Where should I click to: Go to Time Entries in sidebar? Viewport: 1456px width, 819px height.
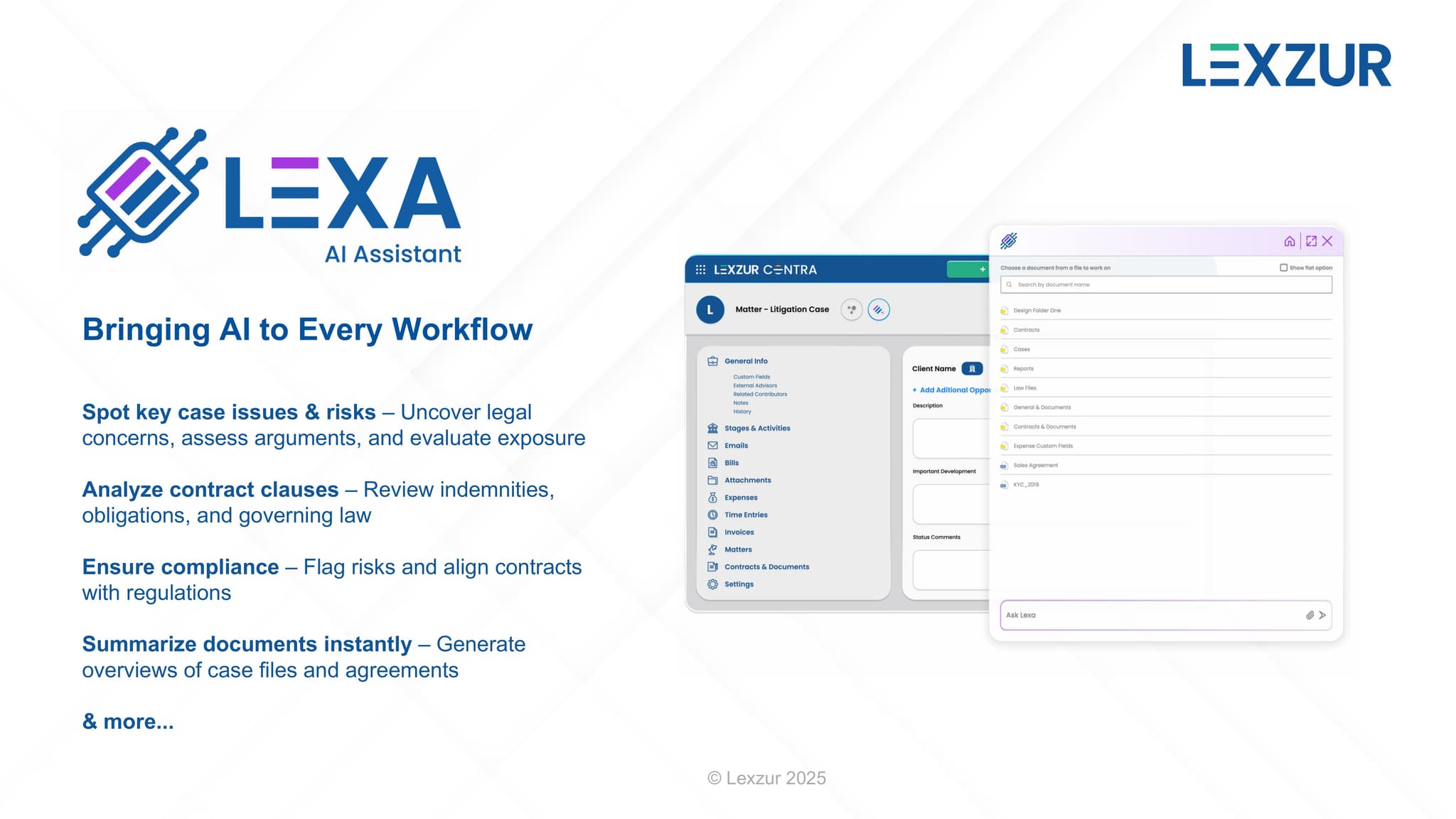tap(745, 515)
